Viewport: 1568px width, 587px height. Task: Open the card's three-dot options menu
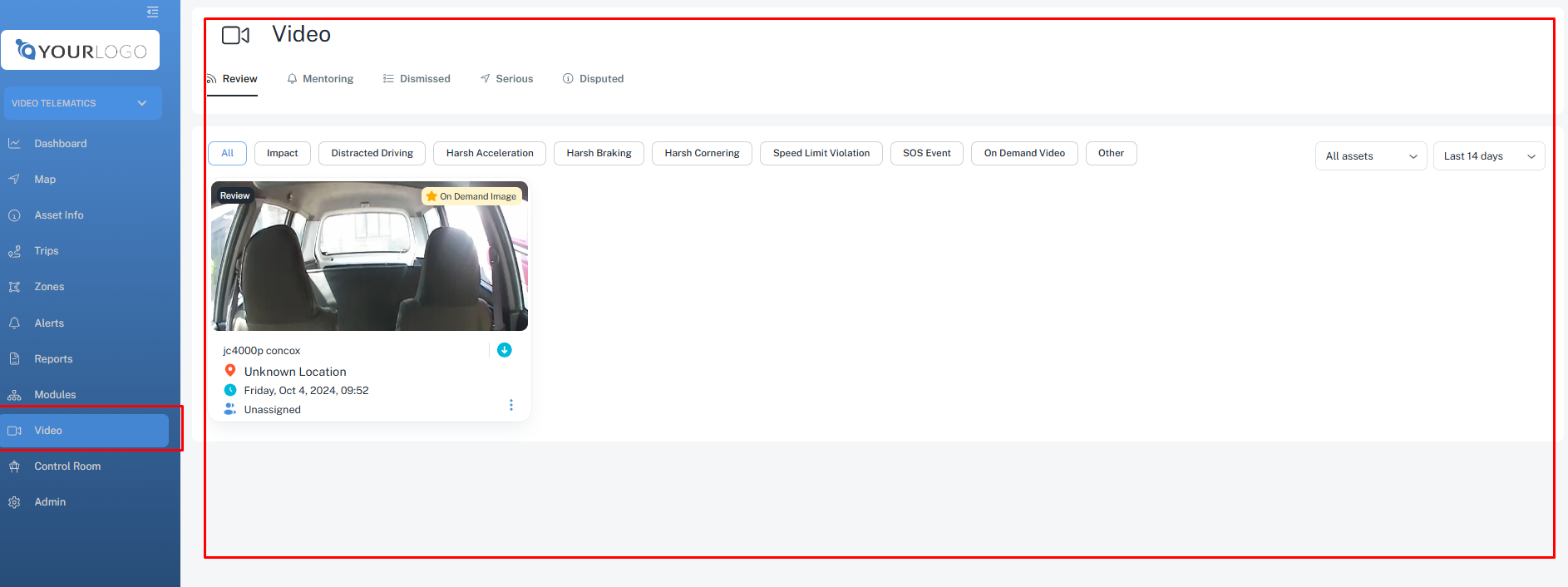[x=510, y=405]
